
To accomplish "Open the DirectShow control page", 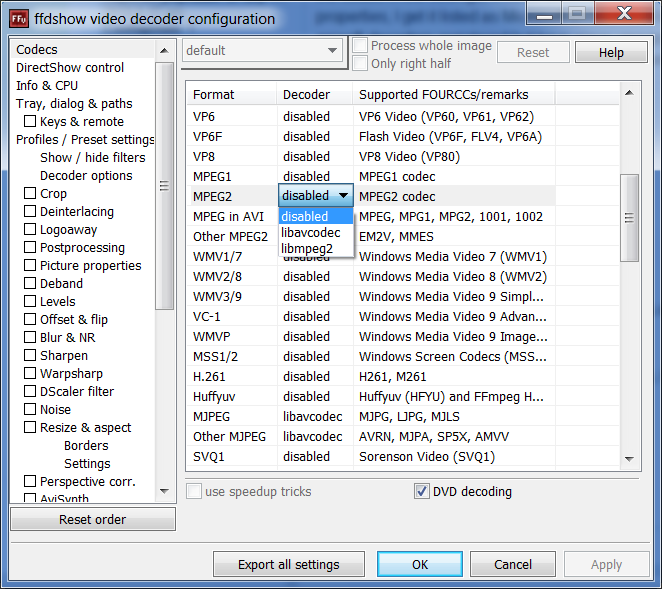I will pyautogui.click(x=70, y=68).
